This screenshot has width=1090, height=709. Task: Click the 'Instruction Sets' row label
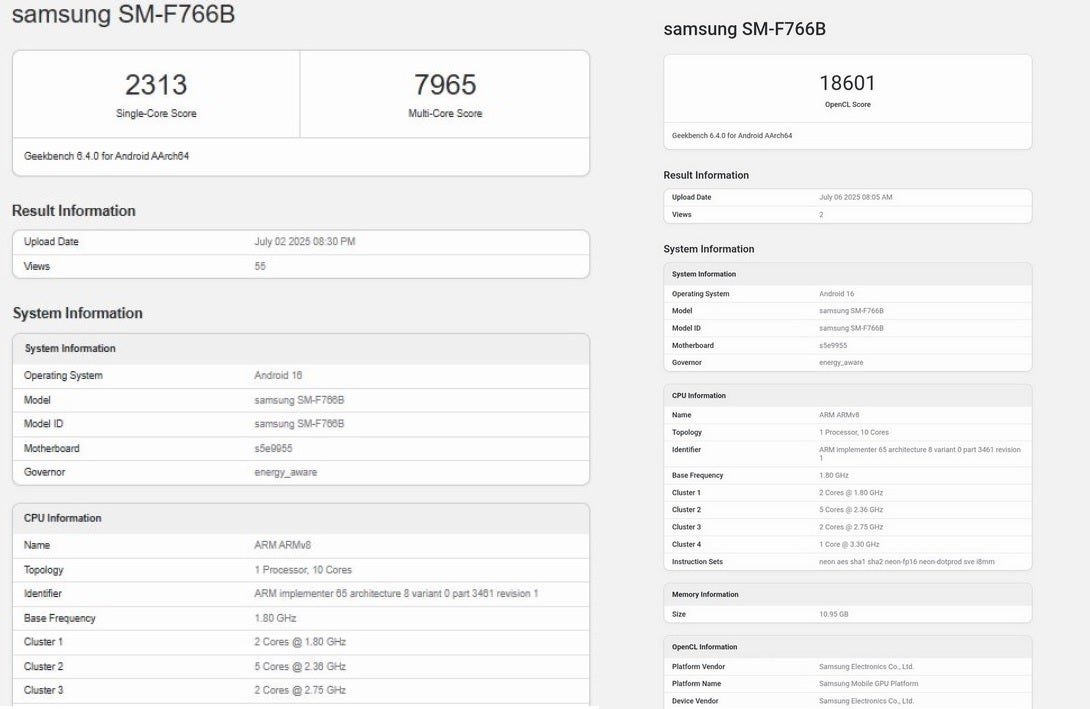point(697,562)
